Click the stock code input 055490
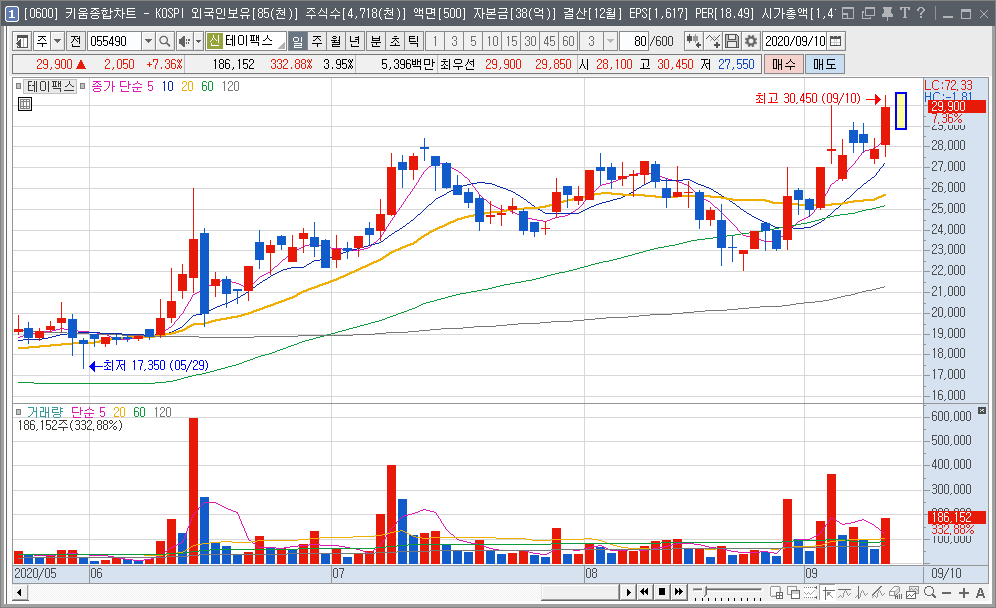 [114, 41]
